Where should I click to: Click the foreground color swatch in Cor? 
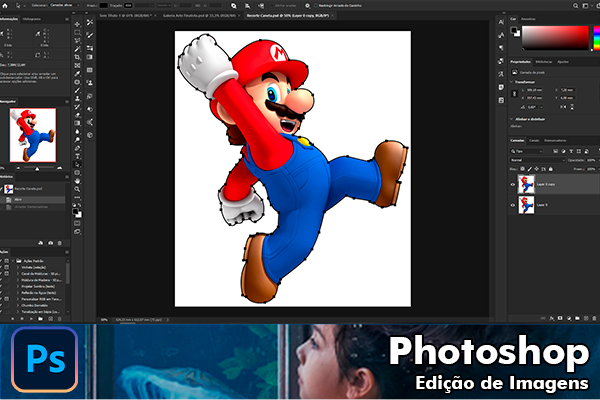click(514, 30)
